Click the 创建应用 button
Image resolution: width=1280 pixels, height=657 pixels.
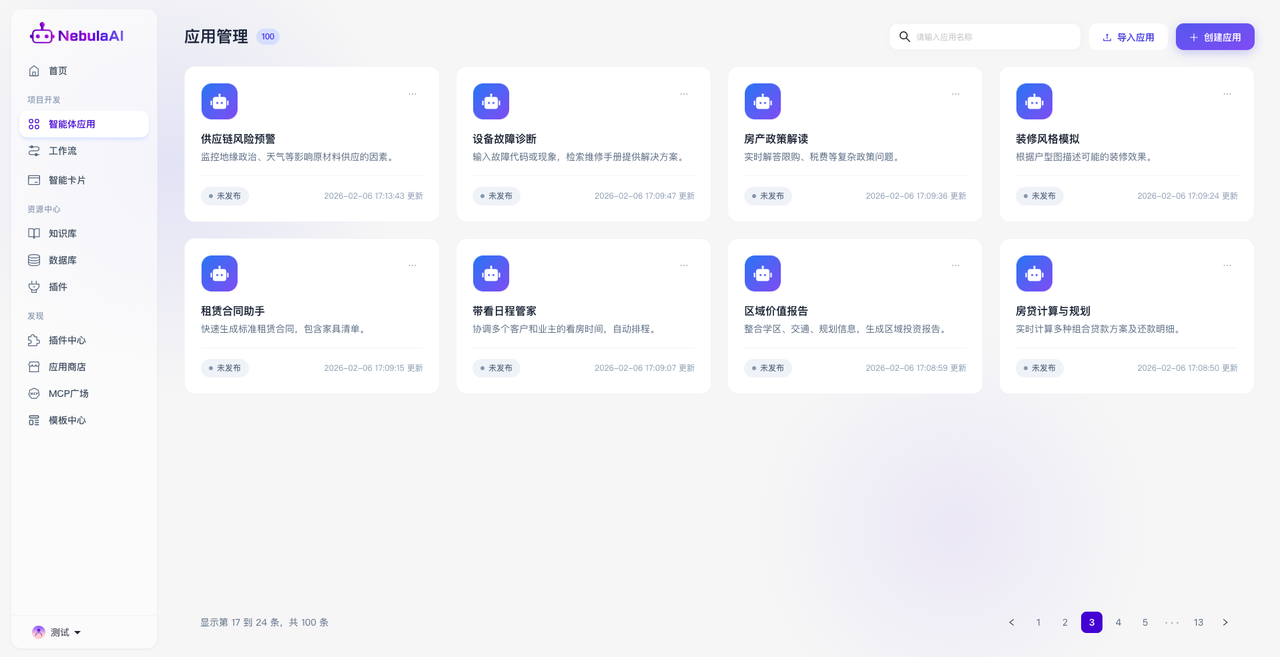tap(1214, 37)
